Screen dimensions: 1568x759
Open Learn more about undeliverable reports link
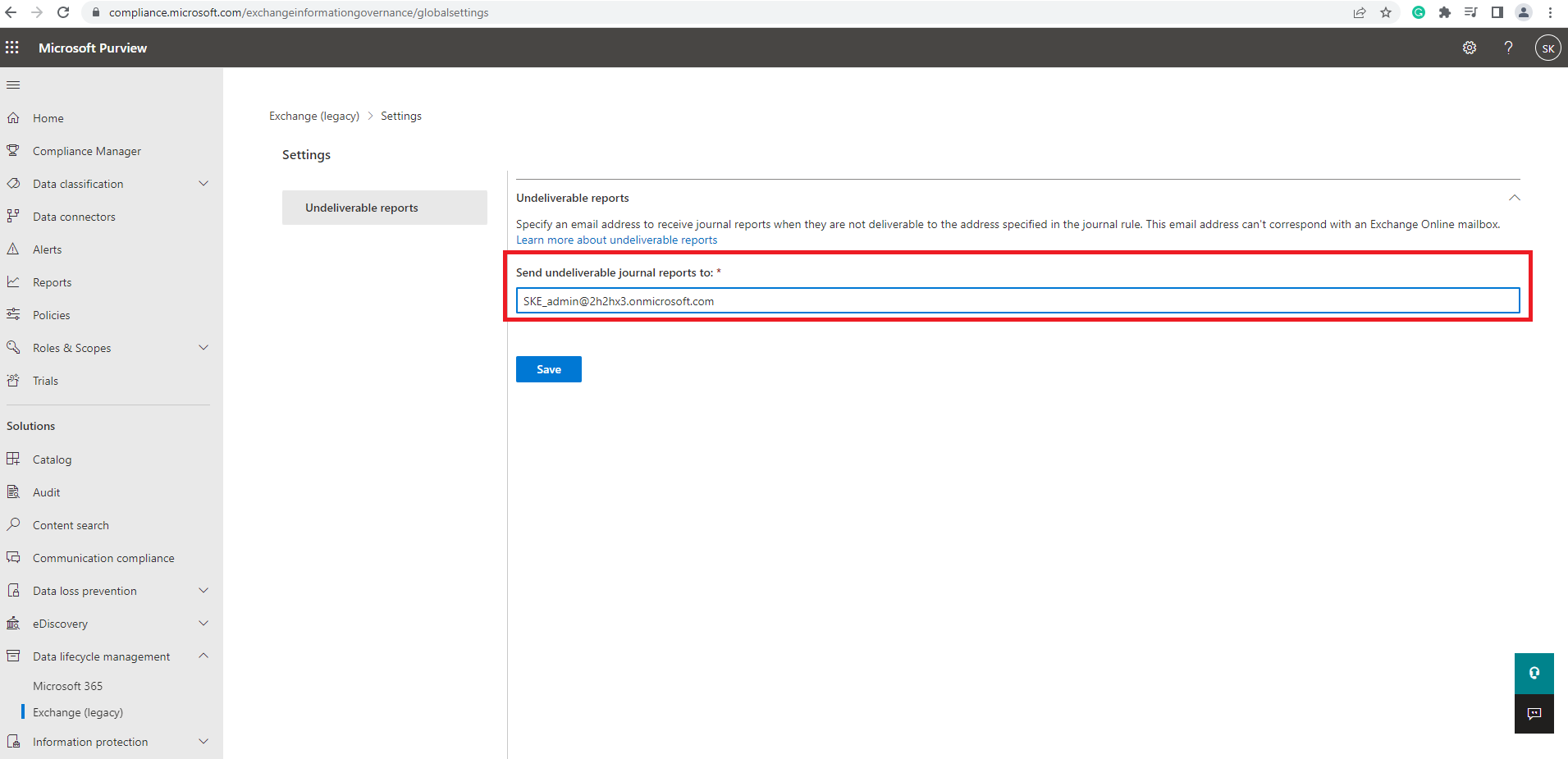[616, 240]
